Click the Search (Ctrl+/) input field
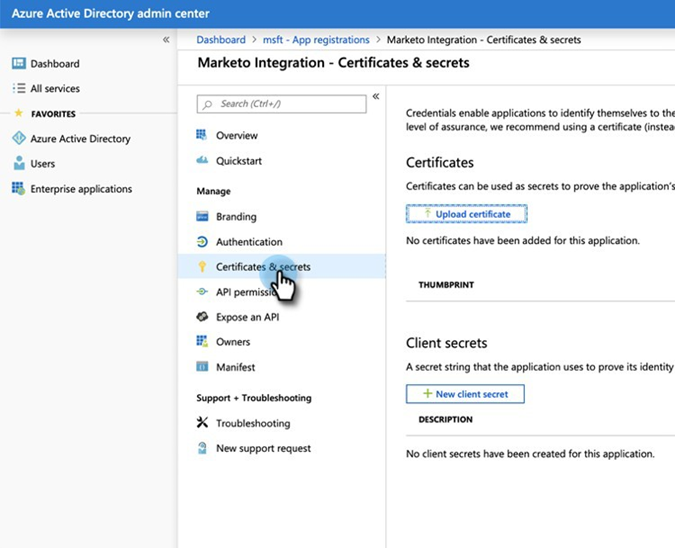675x548 pixels. point(282,104)
